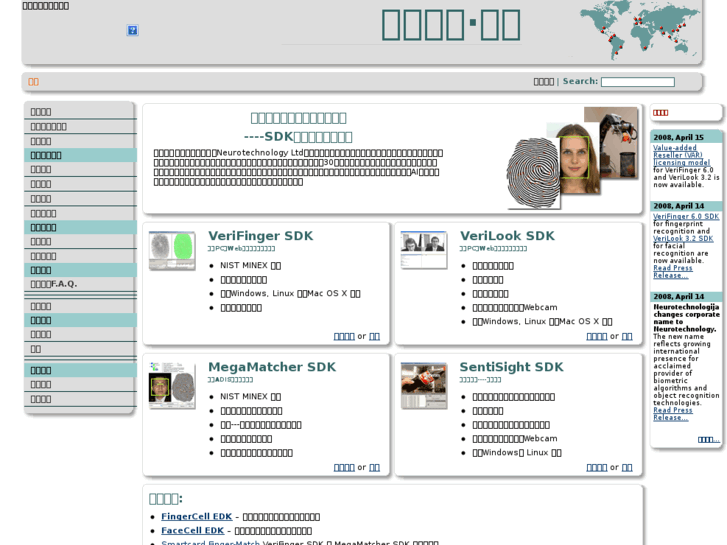
Task: Click the MegaMatcher SDK face and fingerprint thumbnail
Action: click(172, 385)
